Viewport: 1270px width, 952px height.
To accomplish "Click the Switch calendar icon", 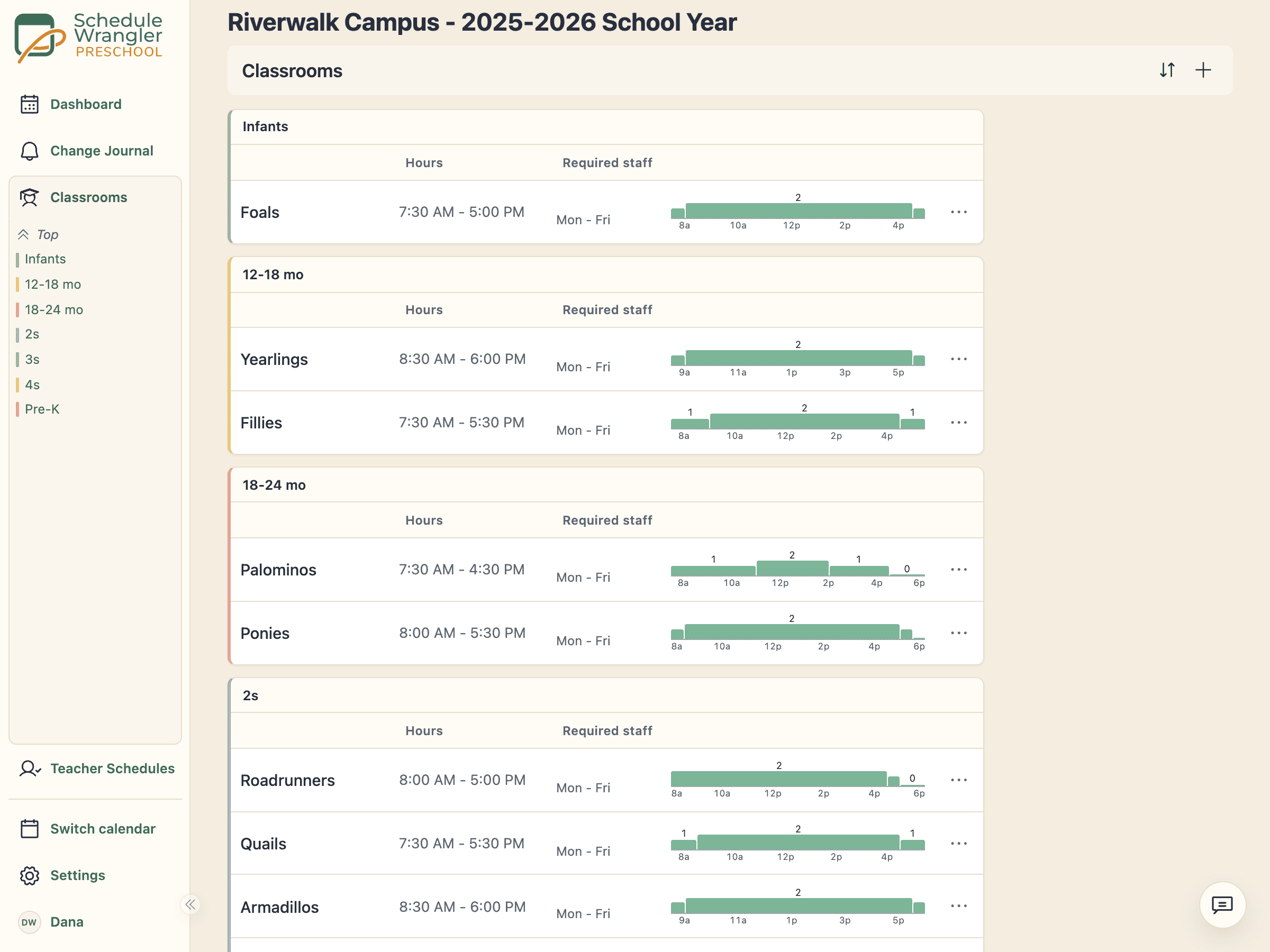I will pyautogui.click(x=29, y=829).
